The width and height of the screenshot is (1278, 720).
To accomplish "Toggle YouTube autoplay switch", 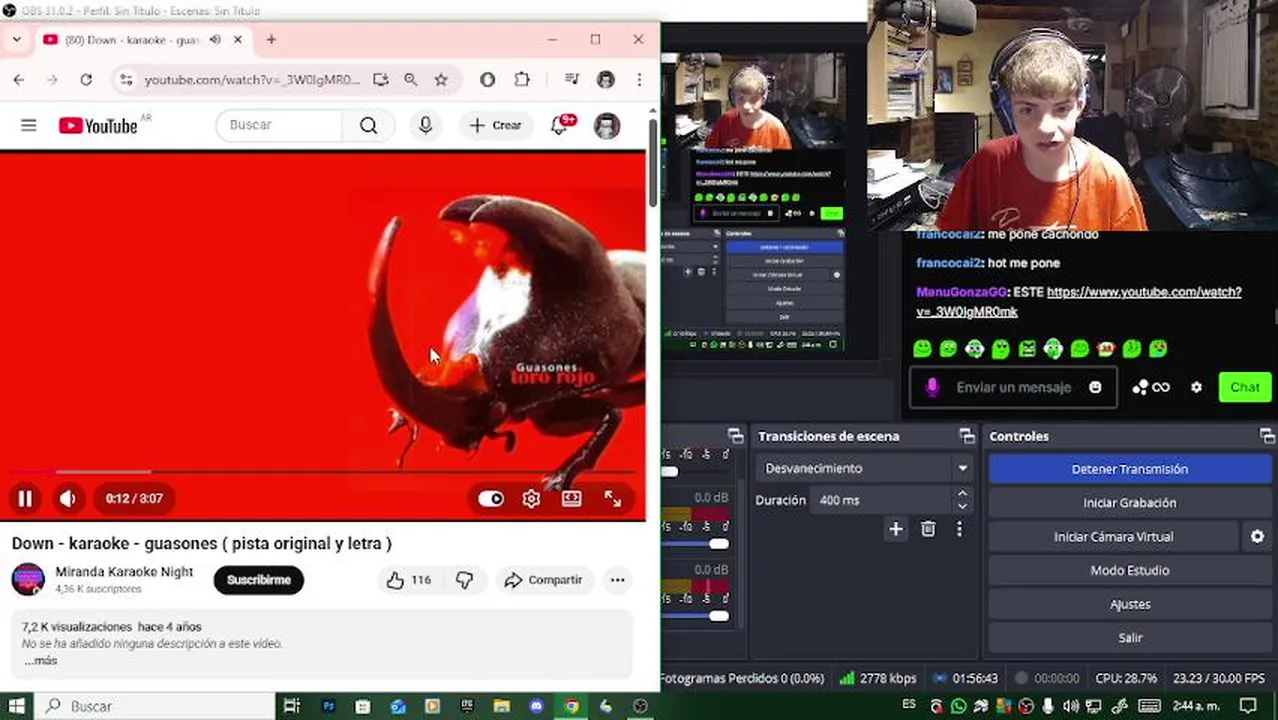I will click(x=490, y=498).
